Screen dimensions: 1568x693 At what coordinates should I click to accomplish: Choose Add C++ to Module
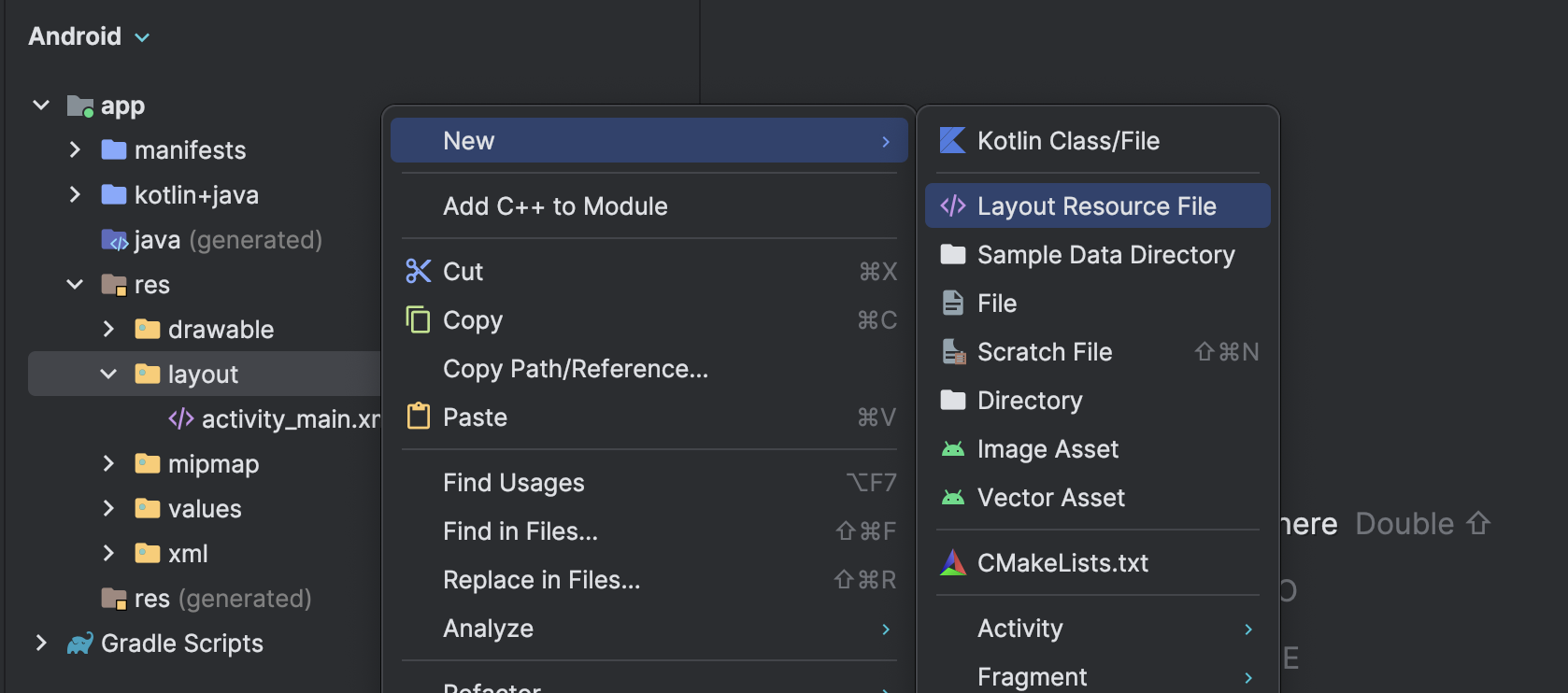(x=649, y=205)
